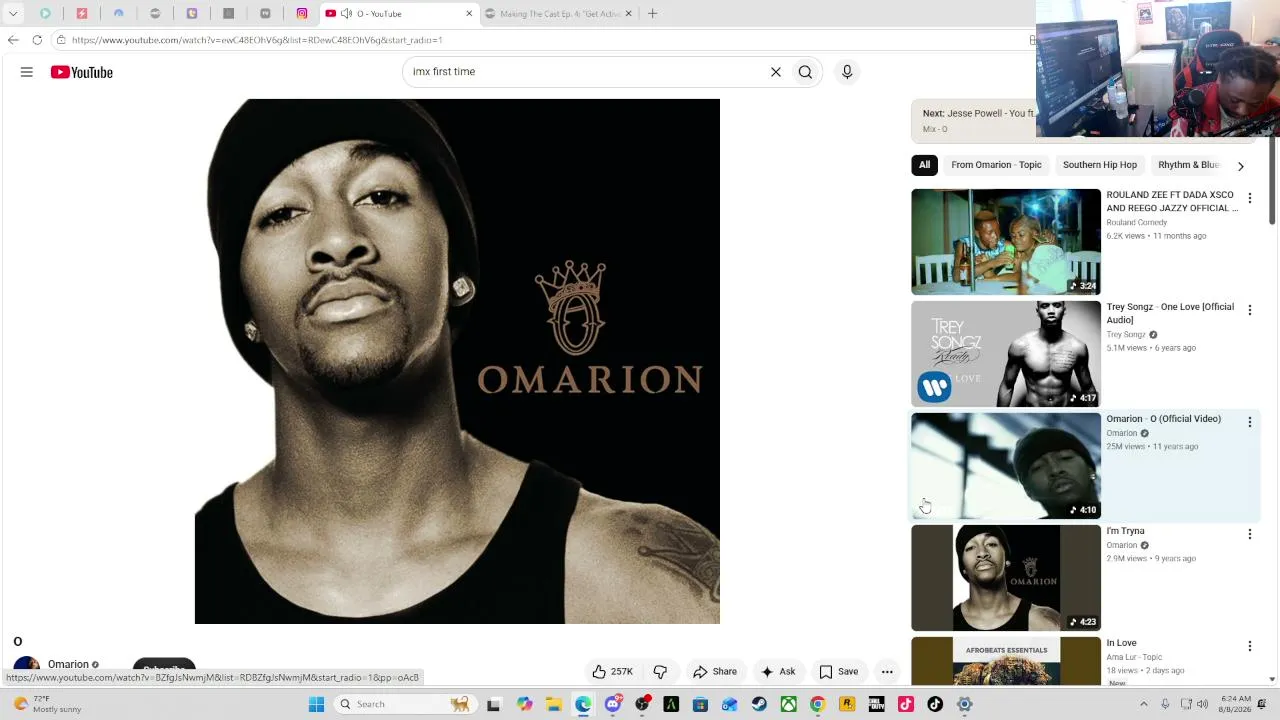Save the video to a playlist
This screenshot has height=720, width=1280.
(x=838, y=672)
